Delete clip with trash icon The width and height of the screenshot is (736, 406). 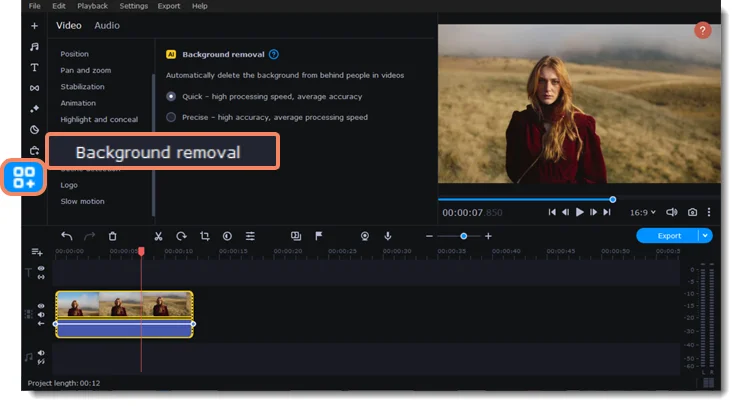pyautogui.click(x=112, y=236)
